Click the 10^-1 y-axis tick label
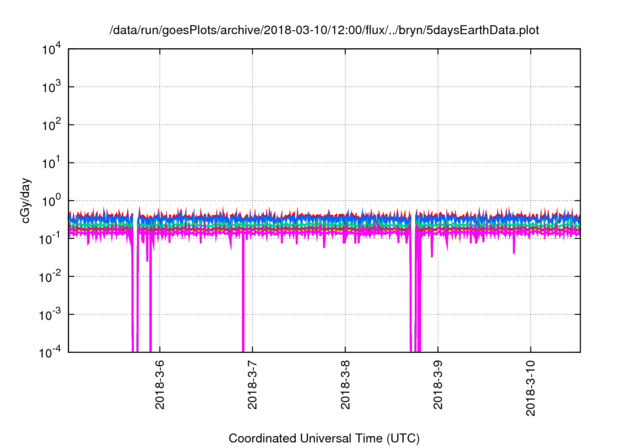 tap(50, 239)
